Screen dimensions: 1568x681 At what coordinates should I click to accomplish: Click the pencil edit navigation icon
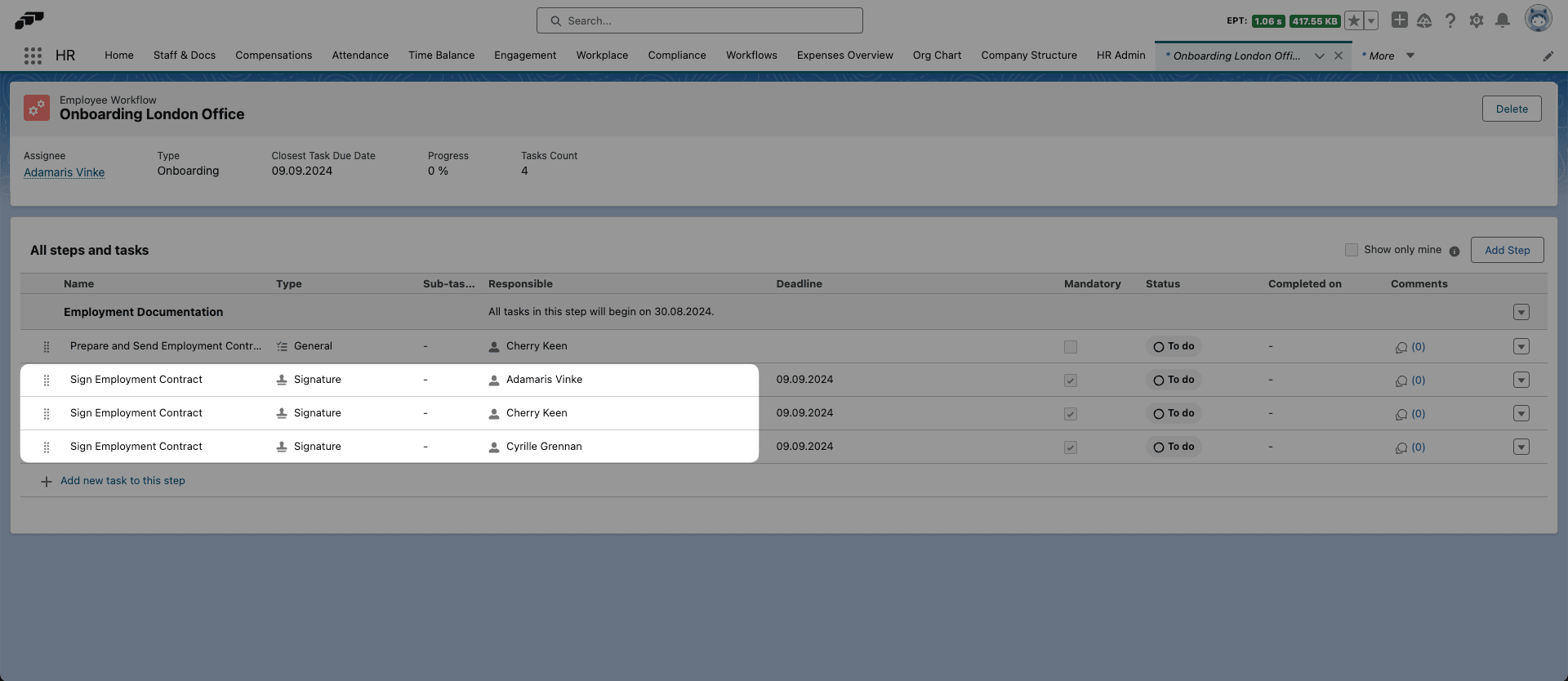point(1548,56)
